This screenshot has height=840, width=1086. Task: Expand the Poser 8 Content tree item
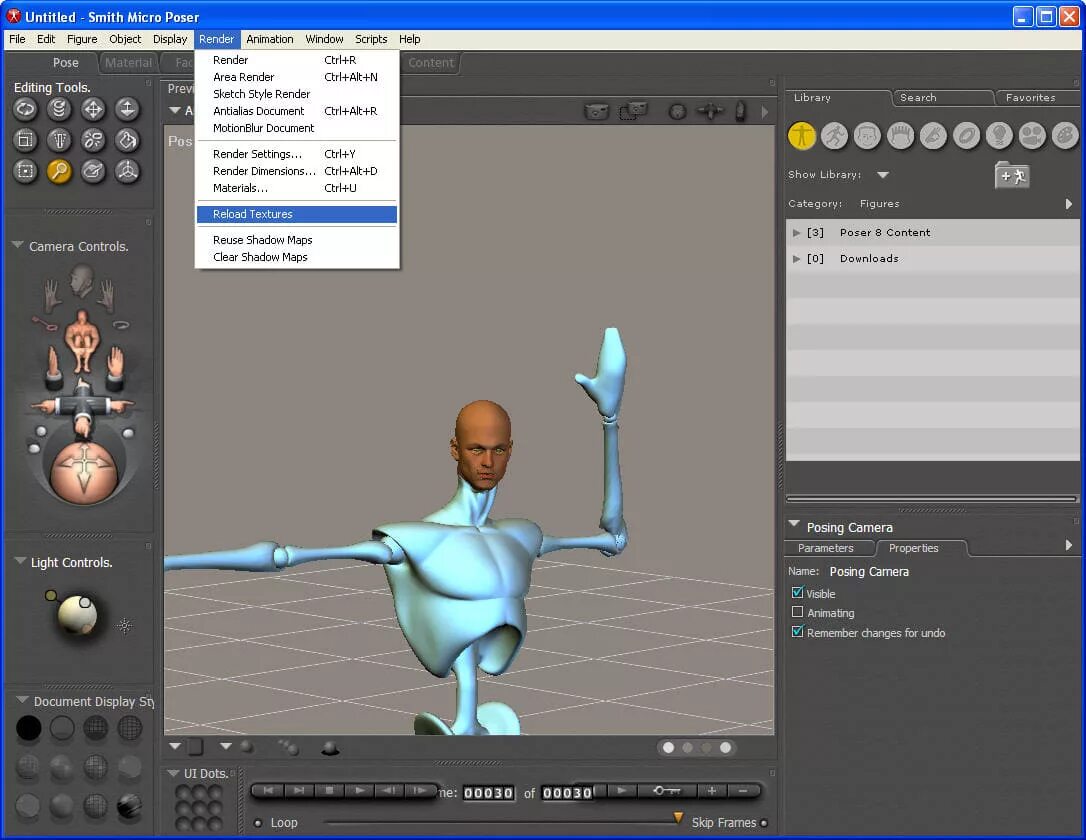coord(795,232)
